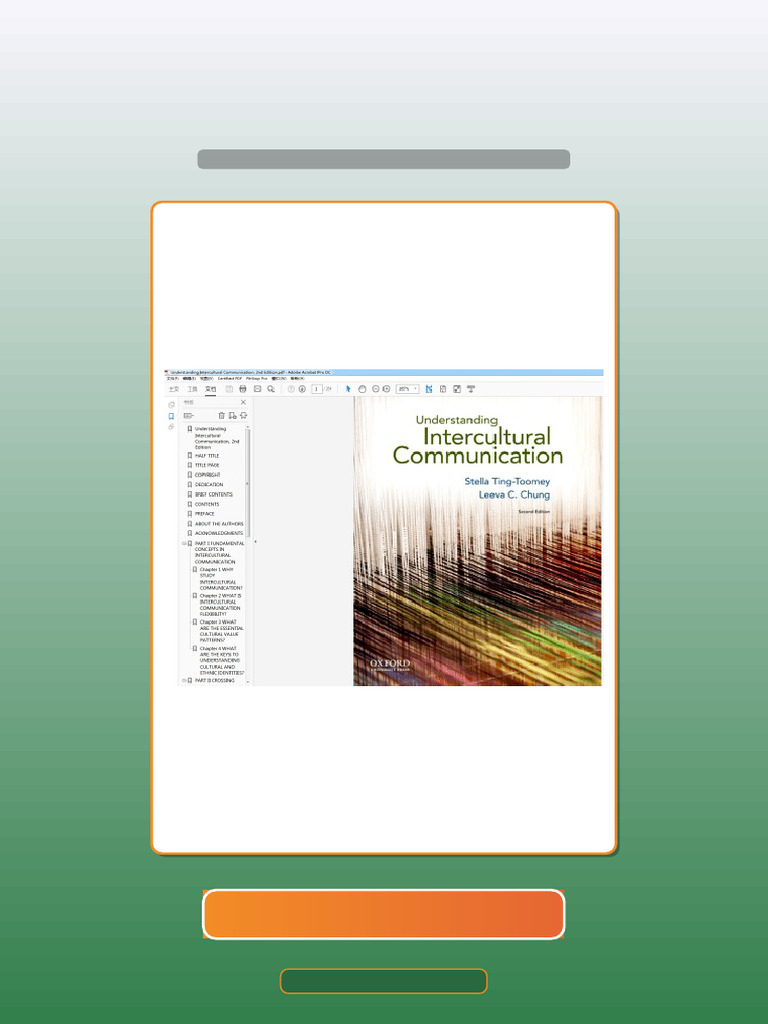Open bookmark 'Understanding Intercultural Communication, 2nd Edition'
This screenshot has height=1024, width=768.
217,438
